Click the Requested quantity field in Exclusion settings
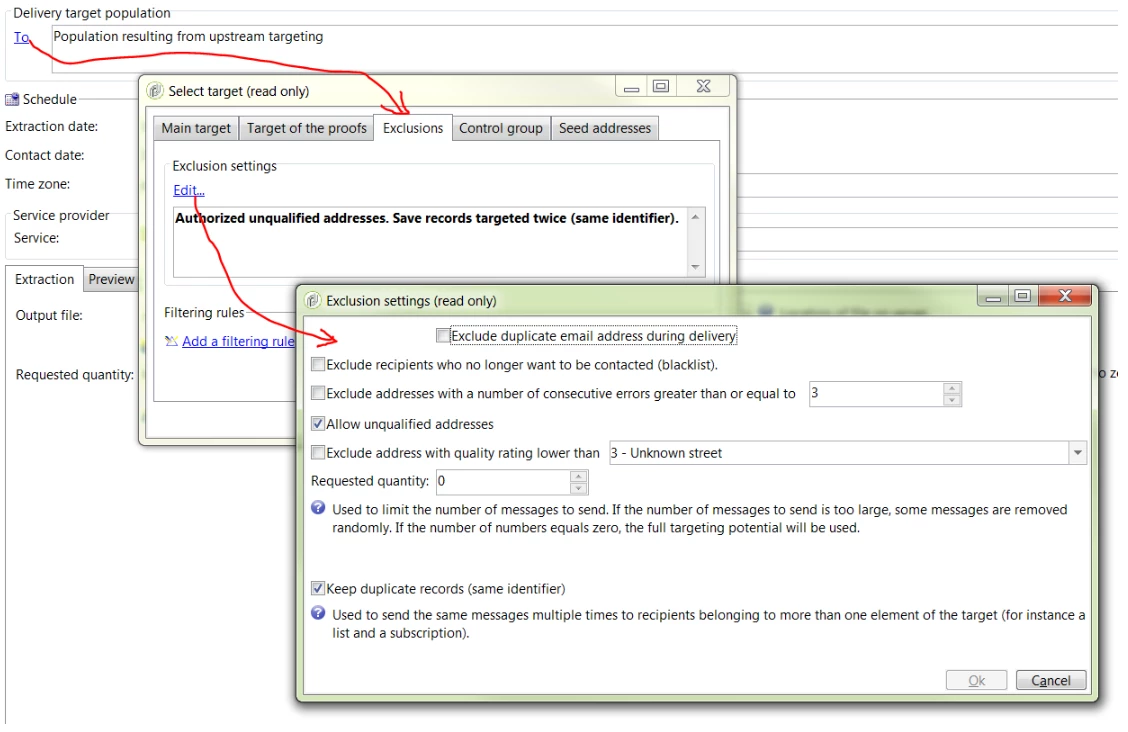The height and width of the screenshot is (732, 1128). pyautogui.click(x=503, y=482)
